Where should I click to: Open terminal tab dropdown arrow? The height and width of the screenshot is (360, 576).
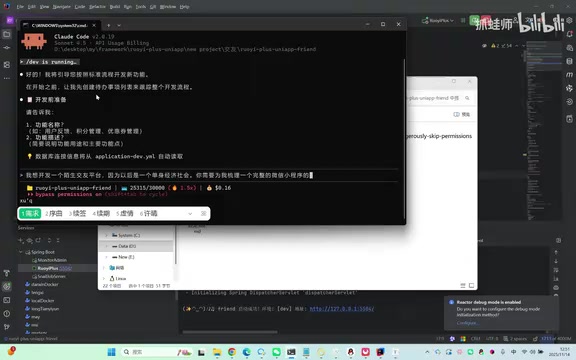[119, 25]
